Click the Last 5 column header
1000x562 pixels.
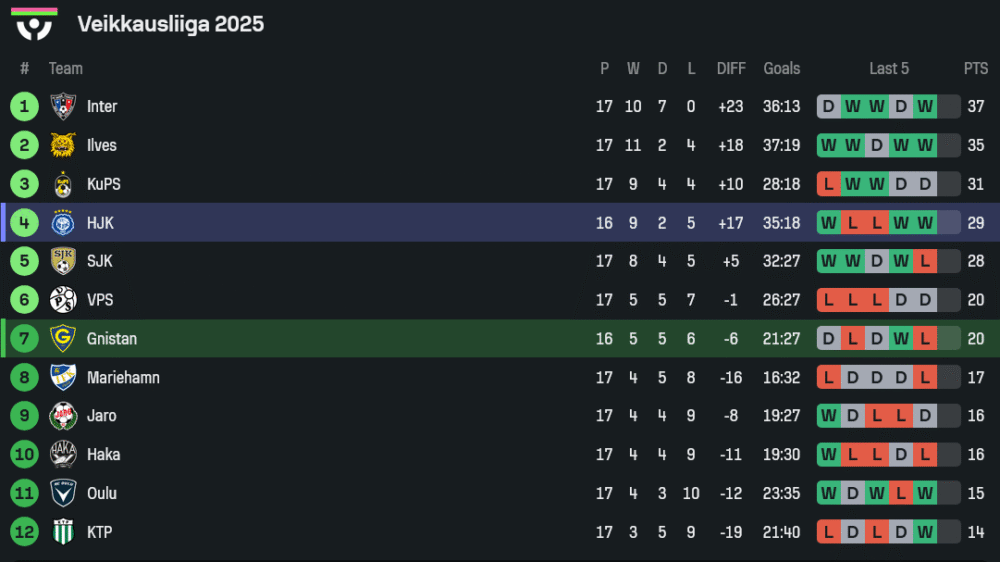coord(889,68)
